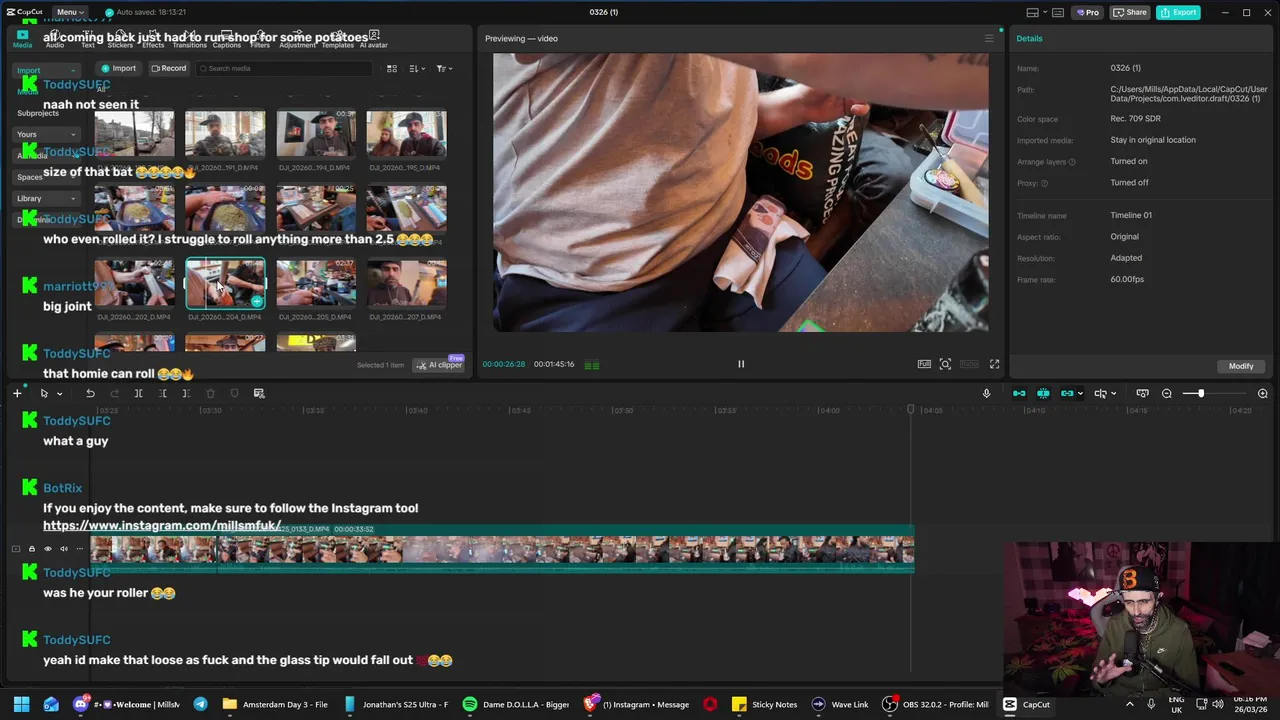Toggle auto snapping on timeline

(1043, 393)
